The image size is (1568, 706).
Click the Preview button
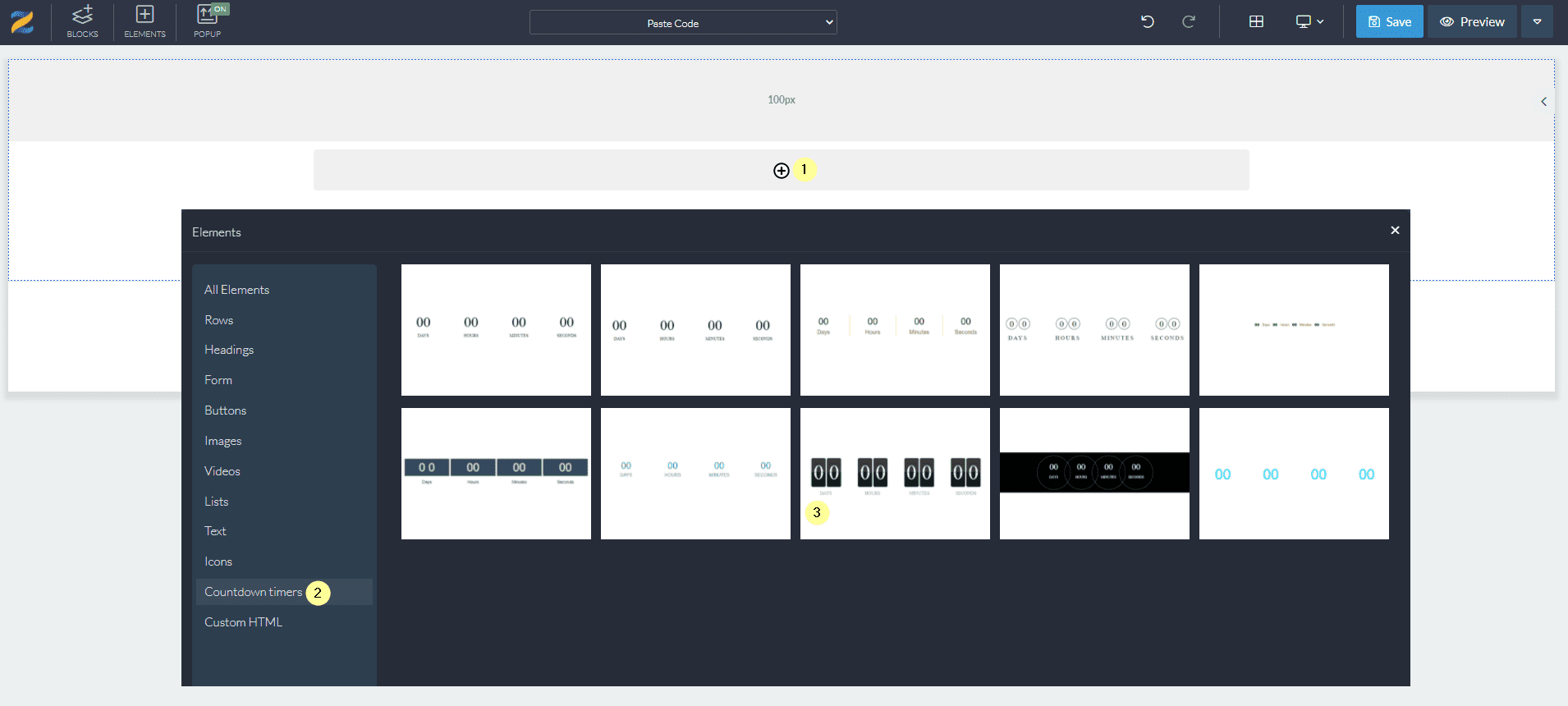tap(1472, 22)
